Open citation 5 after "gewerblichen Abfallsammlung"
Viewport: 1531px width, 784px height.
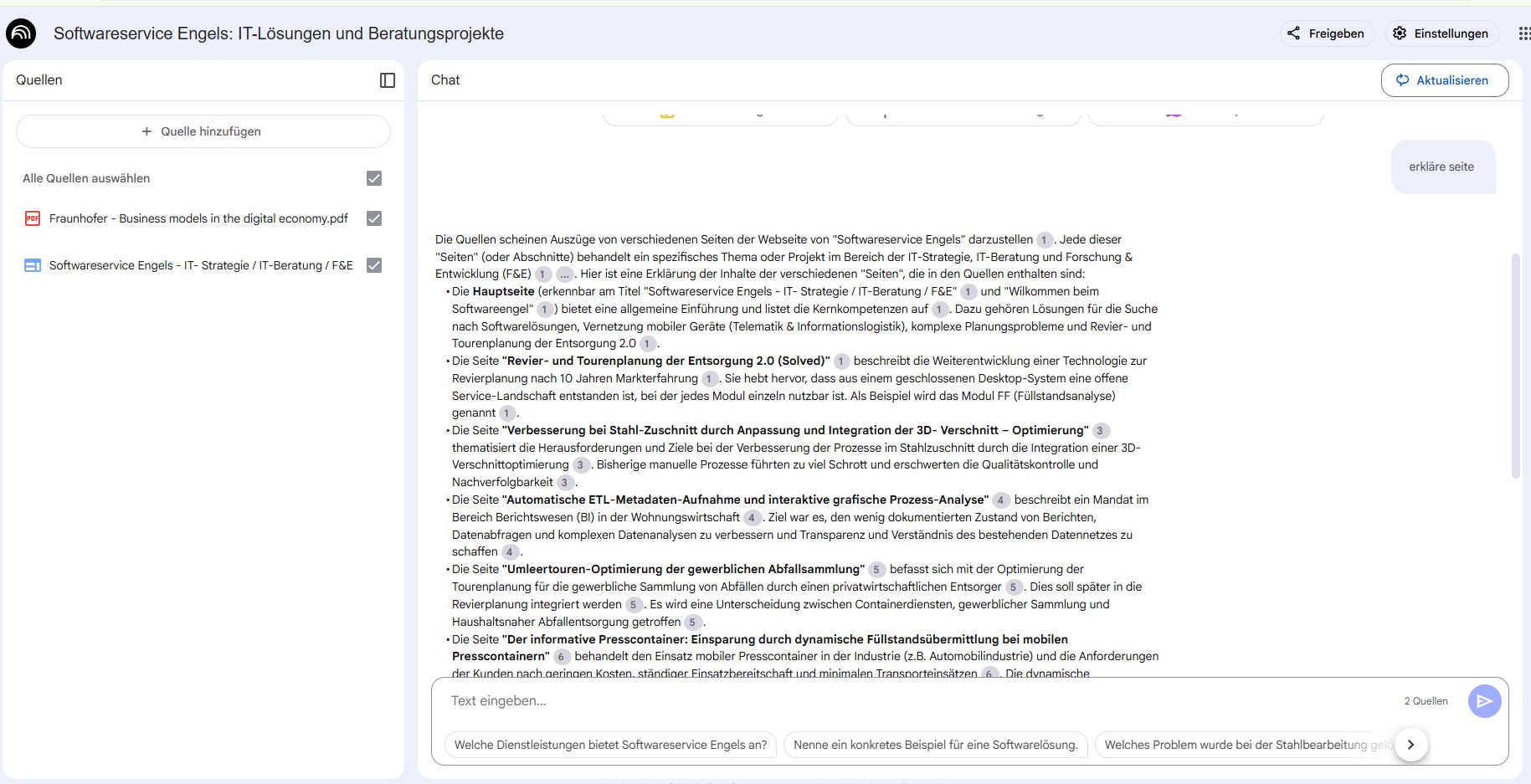pos(876,570)
